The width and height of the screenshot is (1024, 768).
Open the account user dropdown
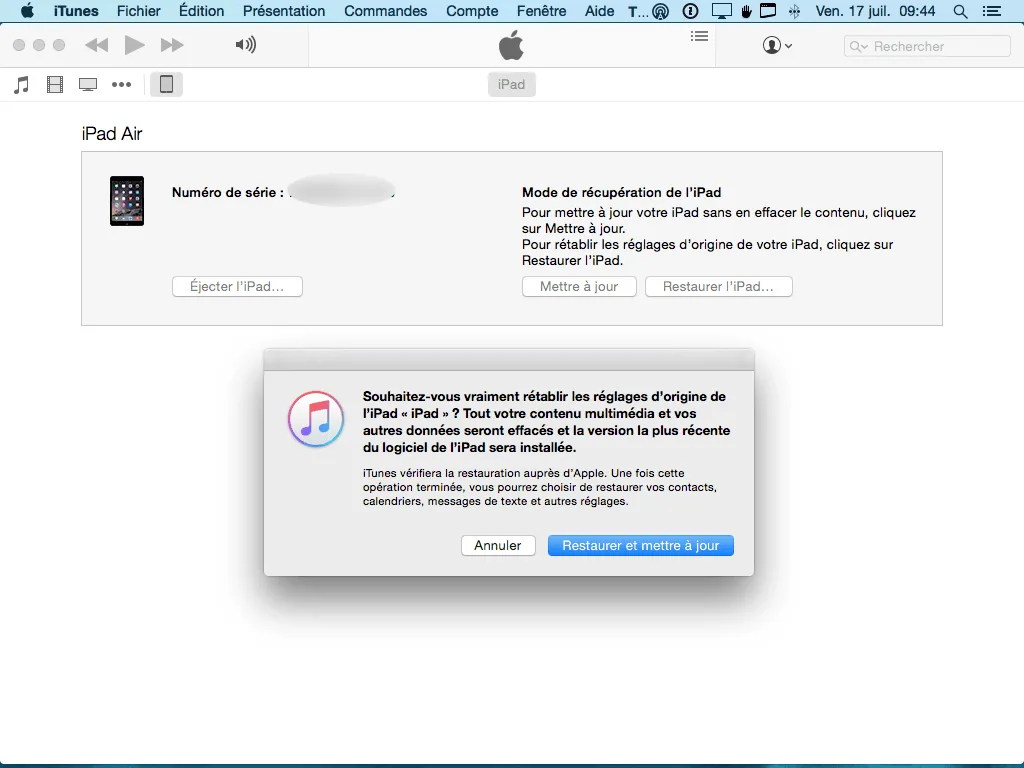click(777, 46)
